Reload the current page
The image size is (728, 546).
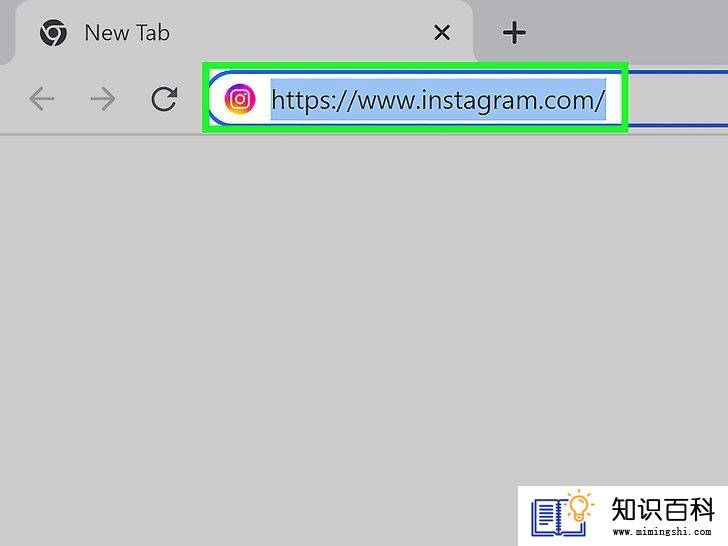[x=164, y=98]
